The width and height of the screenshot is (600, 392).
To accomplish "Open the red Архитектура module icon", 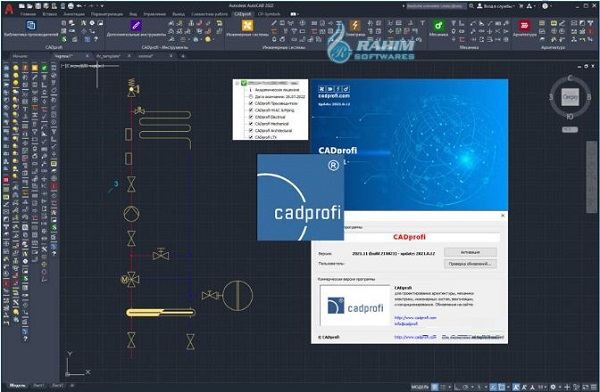I will tap(524, 25).
